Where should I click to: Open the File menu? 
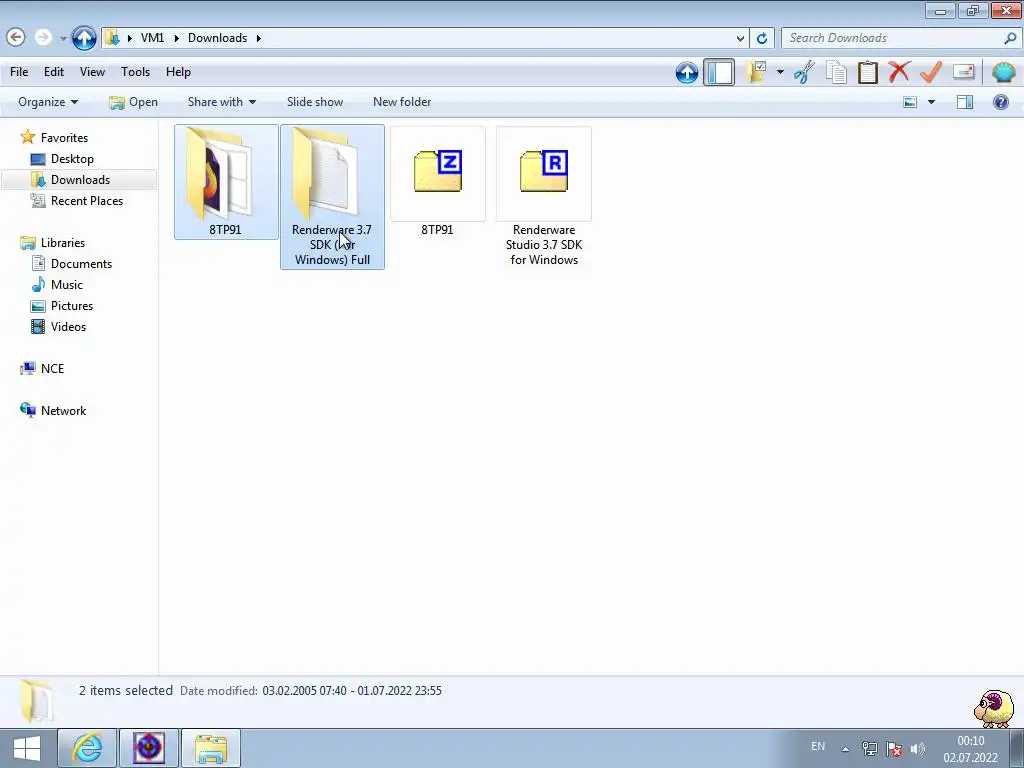(19, 72)
